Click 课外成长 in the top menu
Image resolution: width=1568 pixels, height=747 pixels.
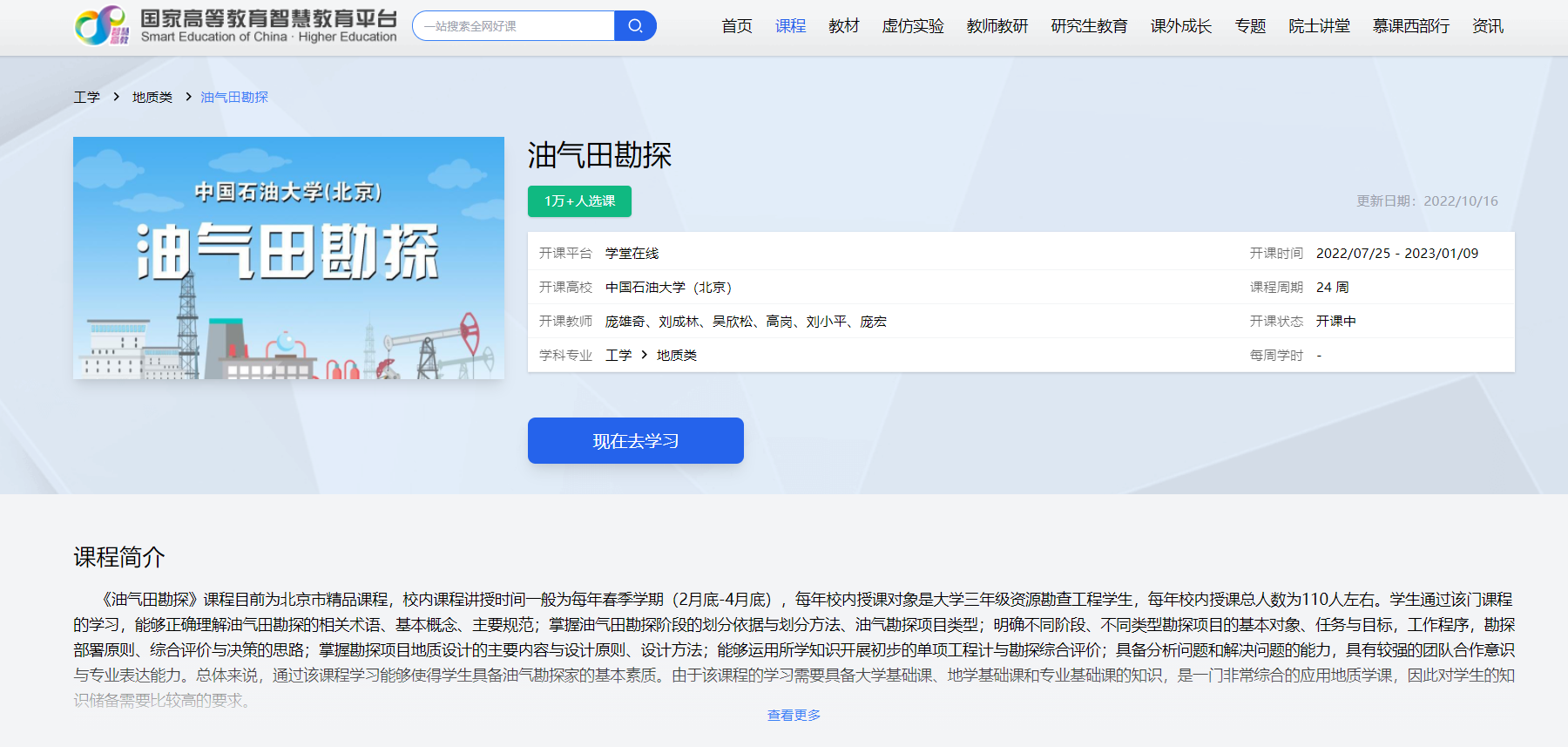[x=1180, y=26]
